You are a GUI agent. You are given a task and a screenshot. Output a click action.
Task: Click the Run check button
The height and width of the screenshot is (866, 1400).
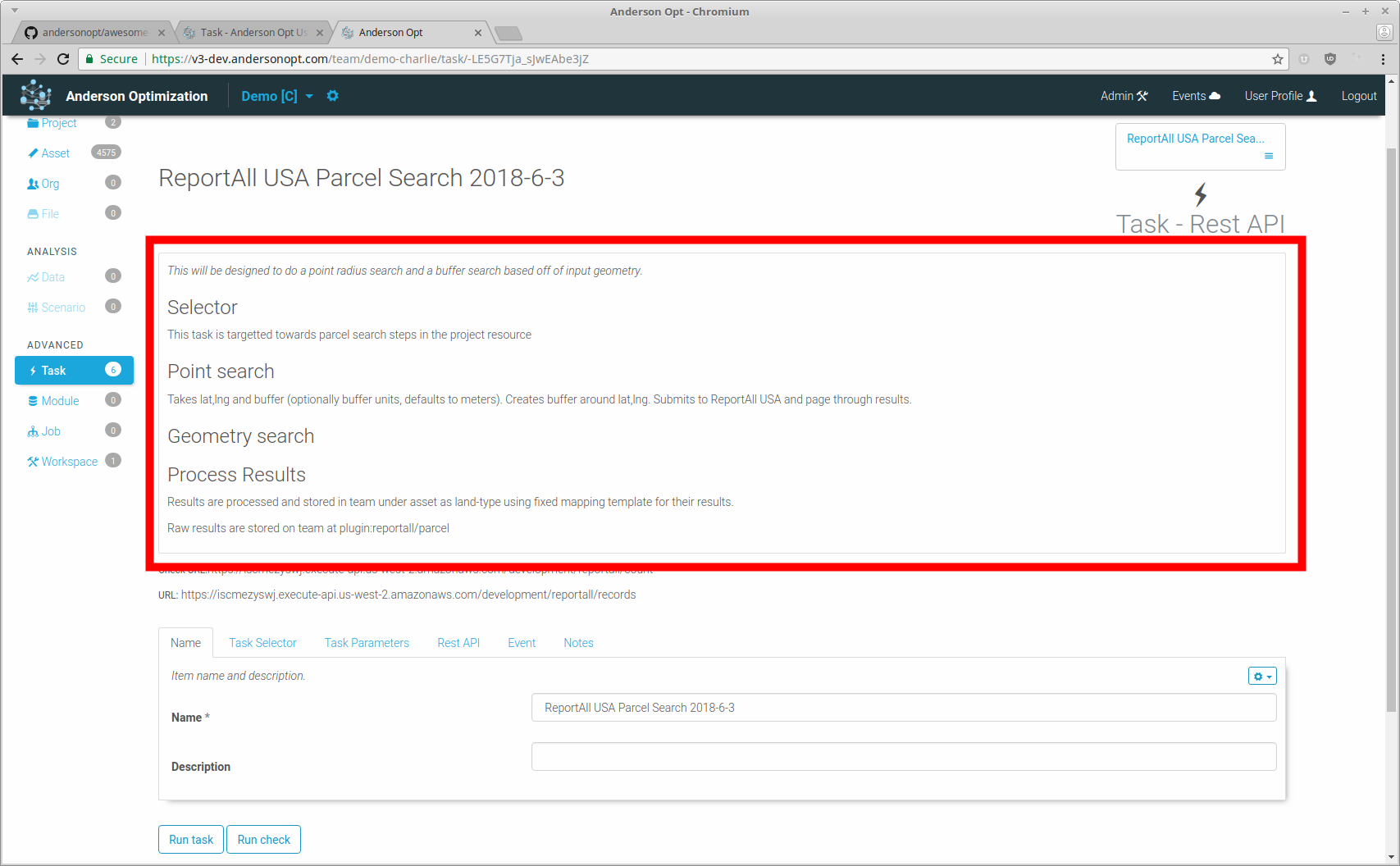[x=264, y=840]
